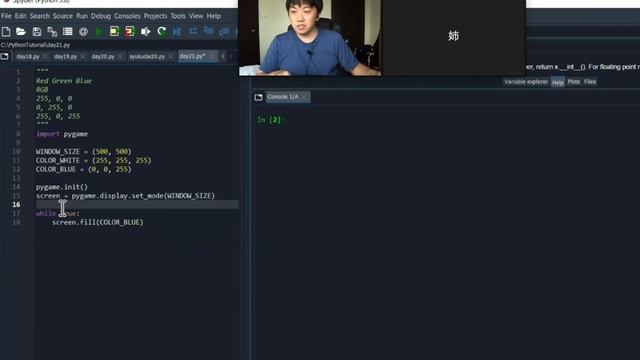Open the editor tab browse icon left of day18.py

tap(4, 56)
